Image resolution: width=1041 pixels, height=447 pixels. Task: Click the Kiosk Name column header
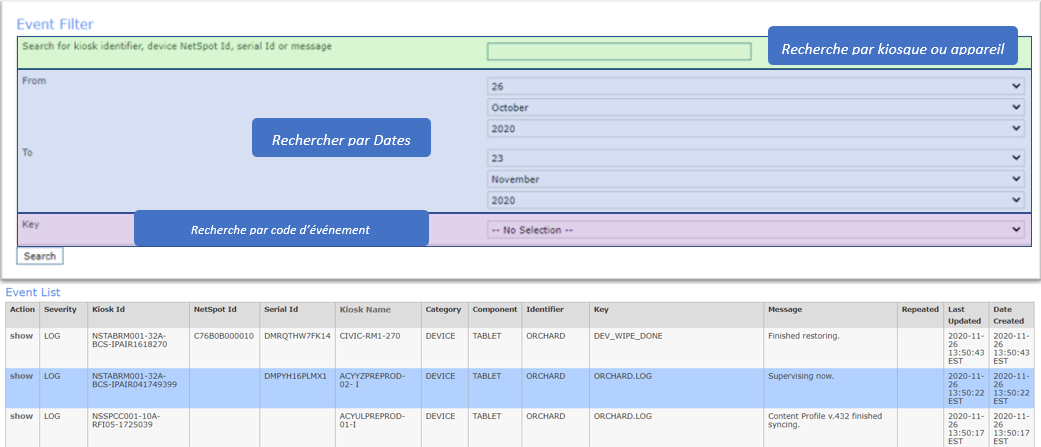click(x=365, y=310)
